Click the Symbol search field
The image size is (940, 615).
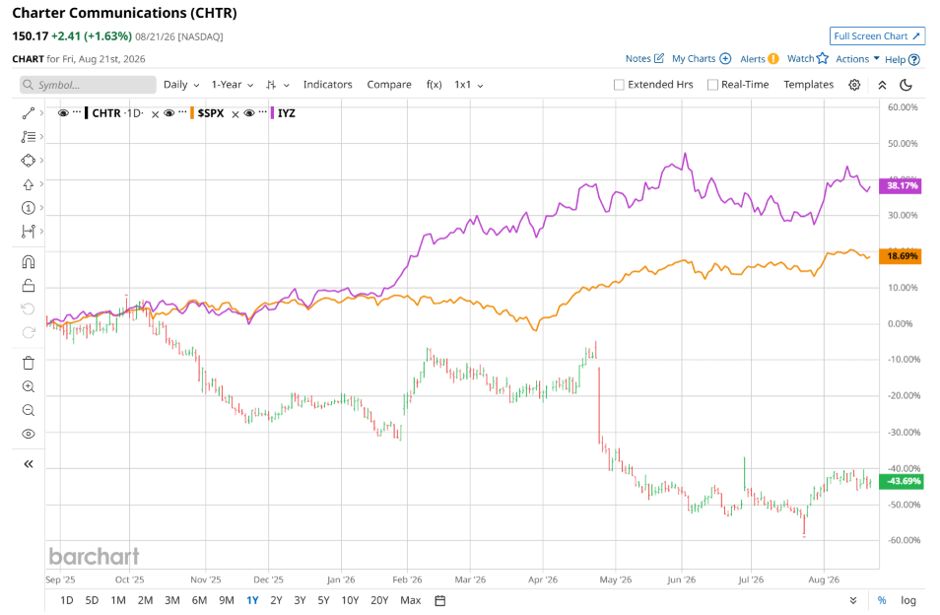coord(88,85)
